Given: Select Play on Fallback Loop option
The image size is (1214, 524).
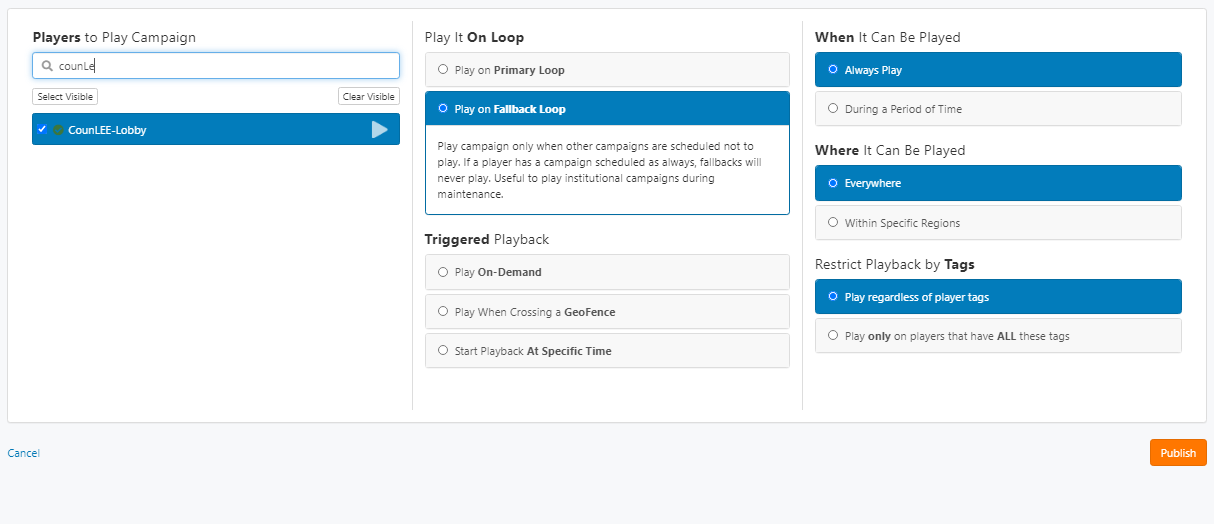Looking at the screenshot, I should (x=607, y=109).
